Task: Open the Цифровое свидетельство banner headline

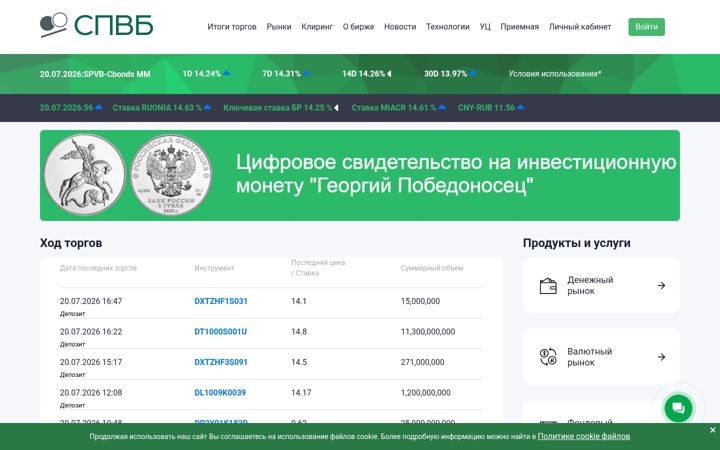Action: pyautogui.click(x=456, y=174)
